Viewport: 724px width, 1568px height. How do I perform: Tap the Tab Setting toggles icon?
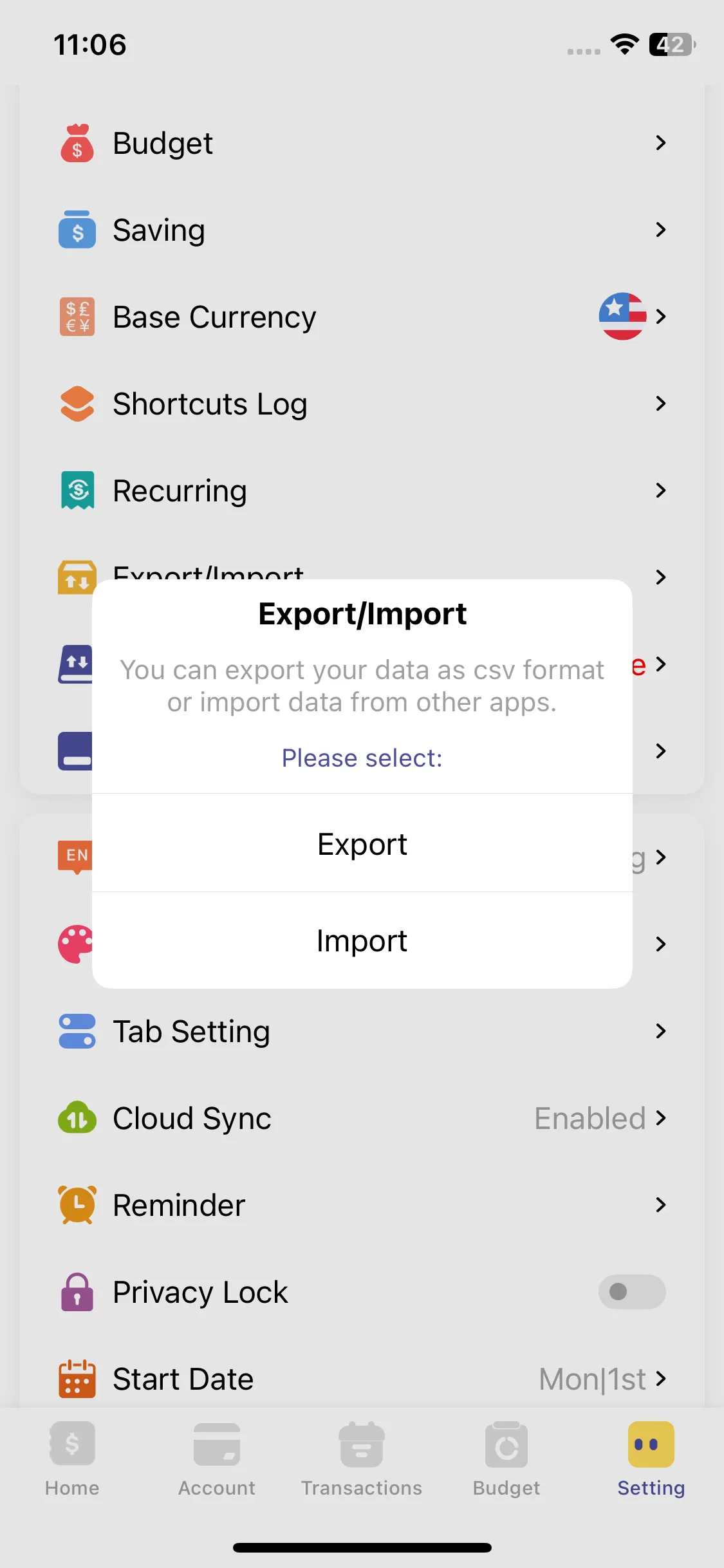[x=77, y=1031]
